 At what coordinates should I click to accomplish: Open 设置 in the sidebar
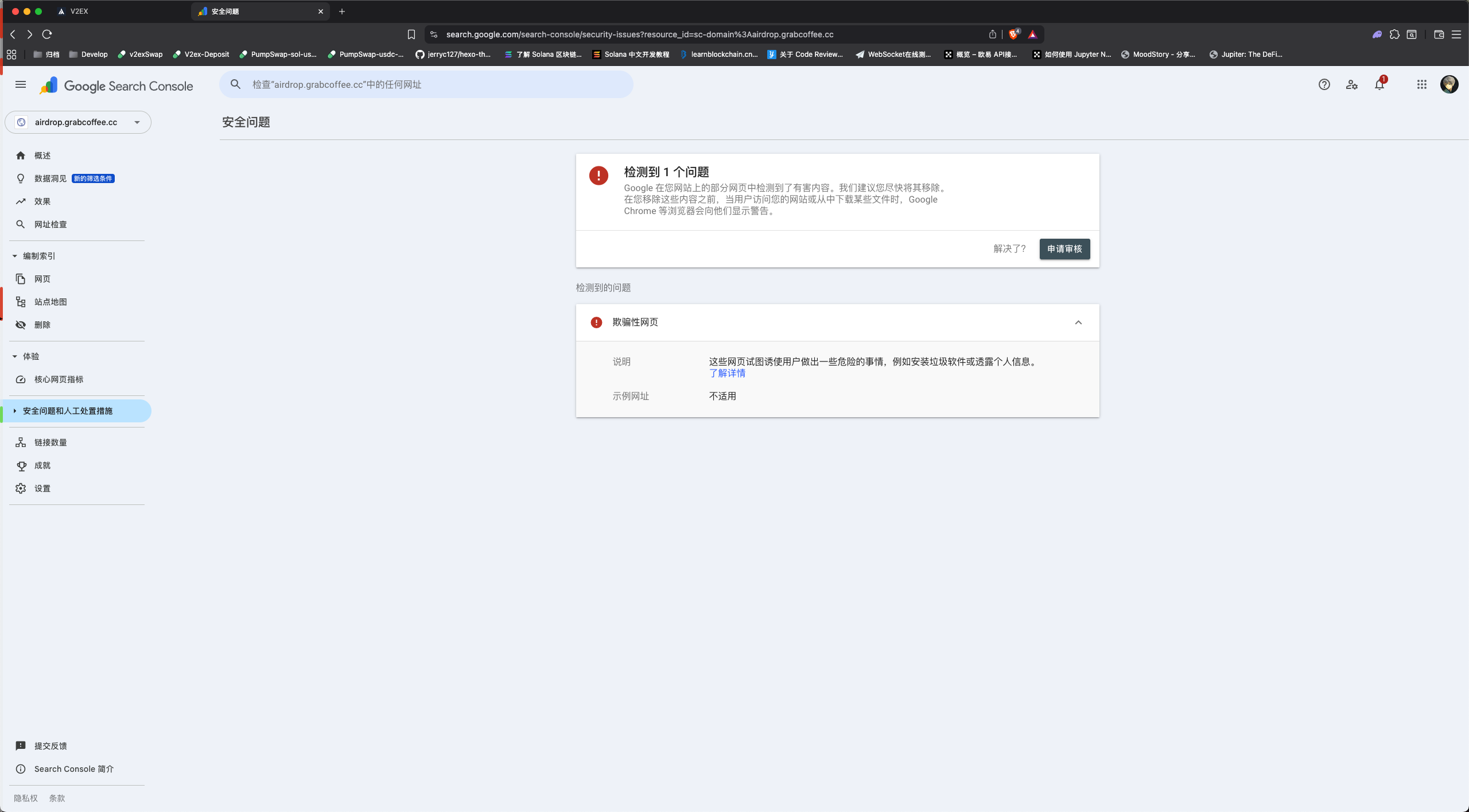pyautogui.click(x=41, y=488)
